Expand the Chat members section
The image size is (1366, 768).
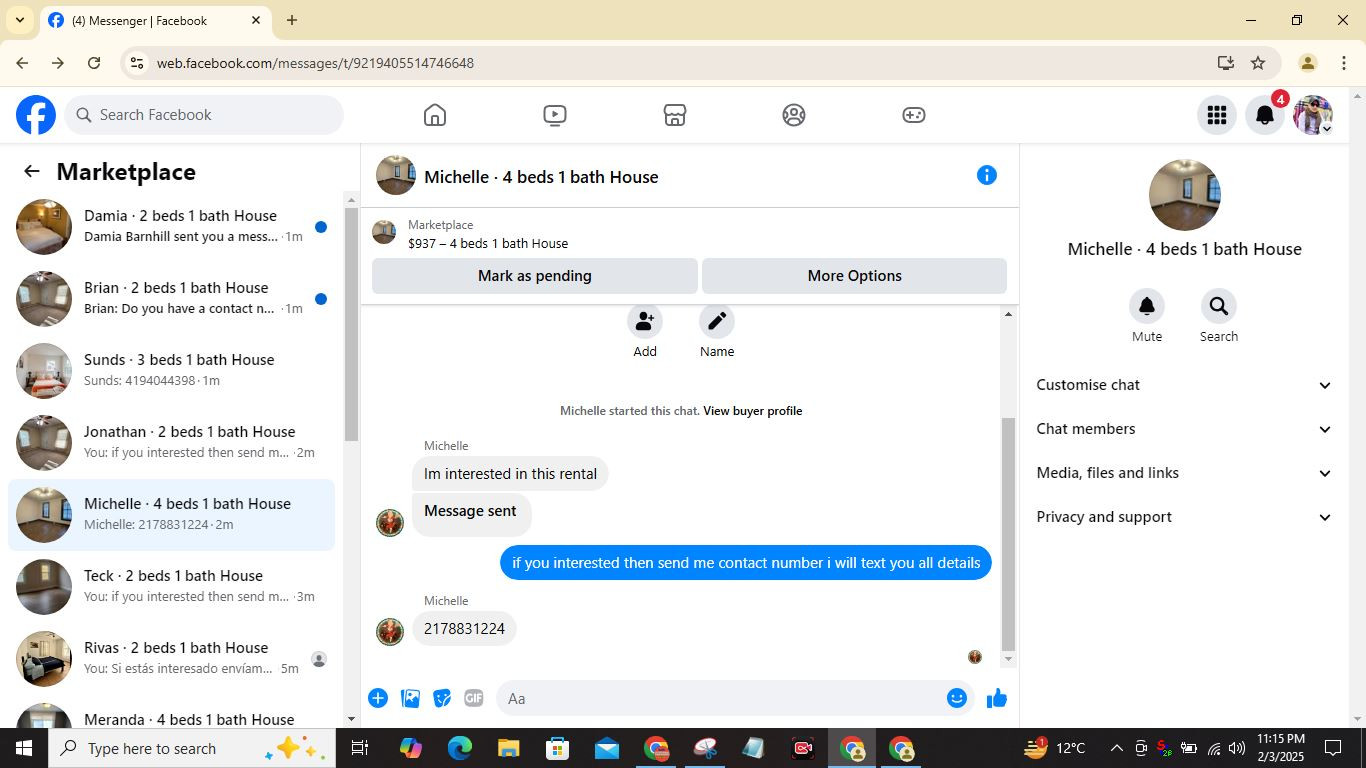click(1184, 429)
